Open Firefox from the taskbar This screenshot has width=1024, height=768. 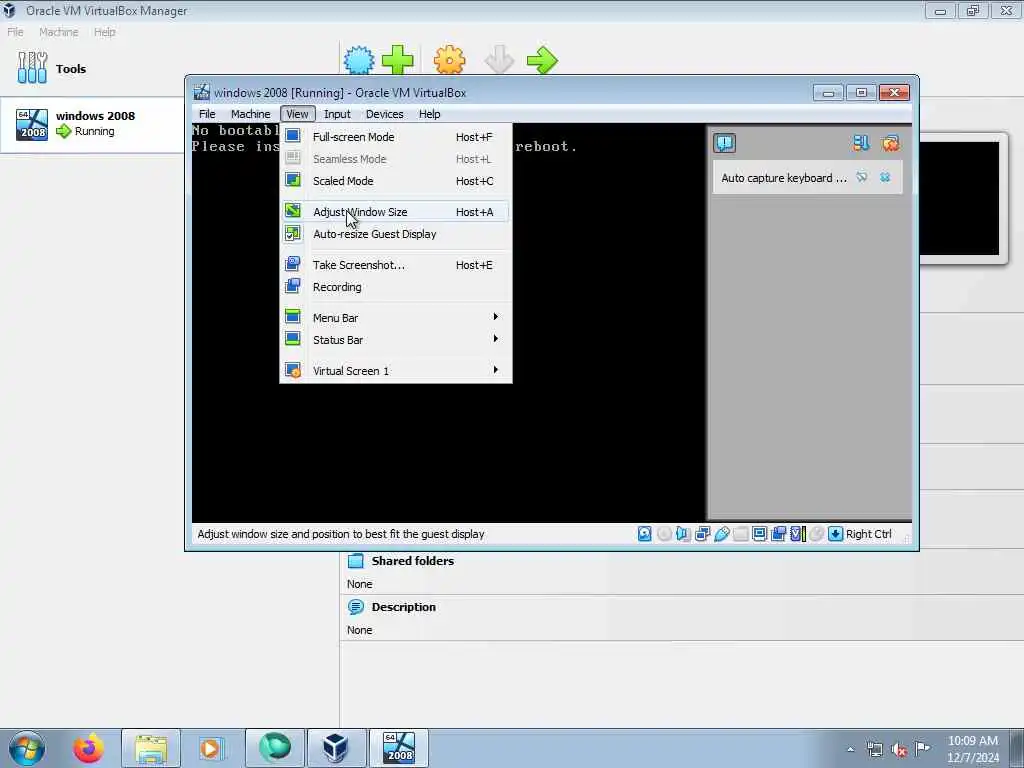pos(88,748)
